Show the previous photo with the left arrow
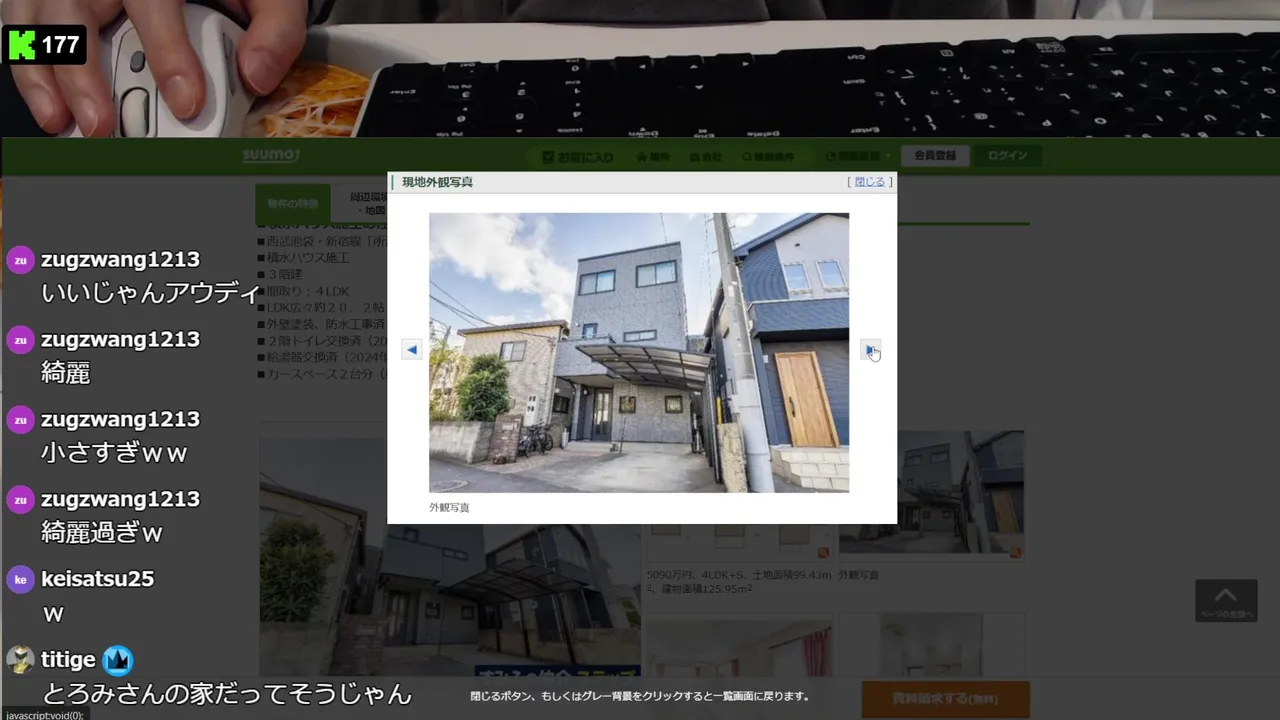Image resolution: width=1280 pixels, height=720 pixels. (411, 349)
